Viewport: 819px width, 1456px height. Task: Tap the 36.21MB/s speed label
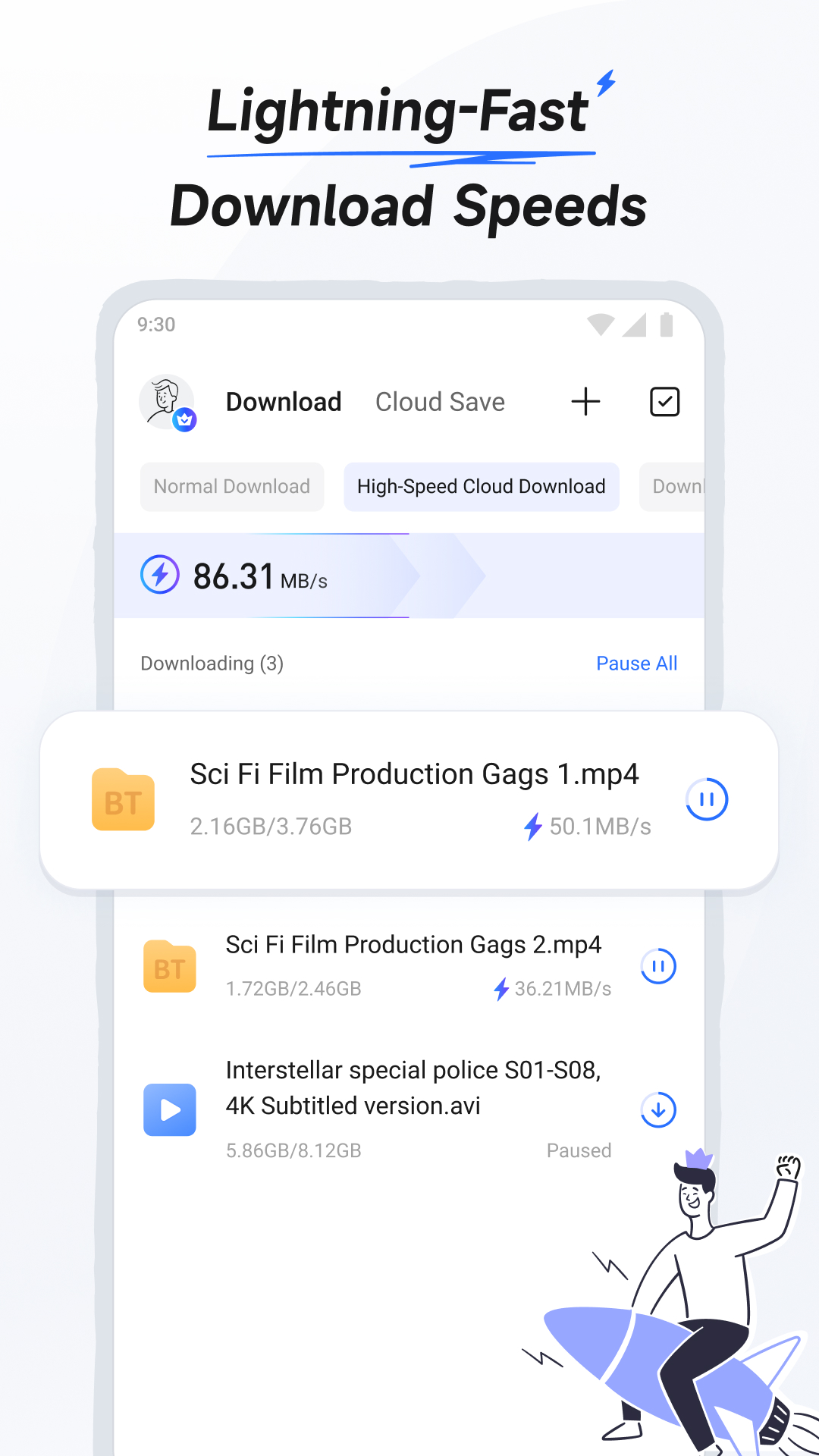563,989
